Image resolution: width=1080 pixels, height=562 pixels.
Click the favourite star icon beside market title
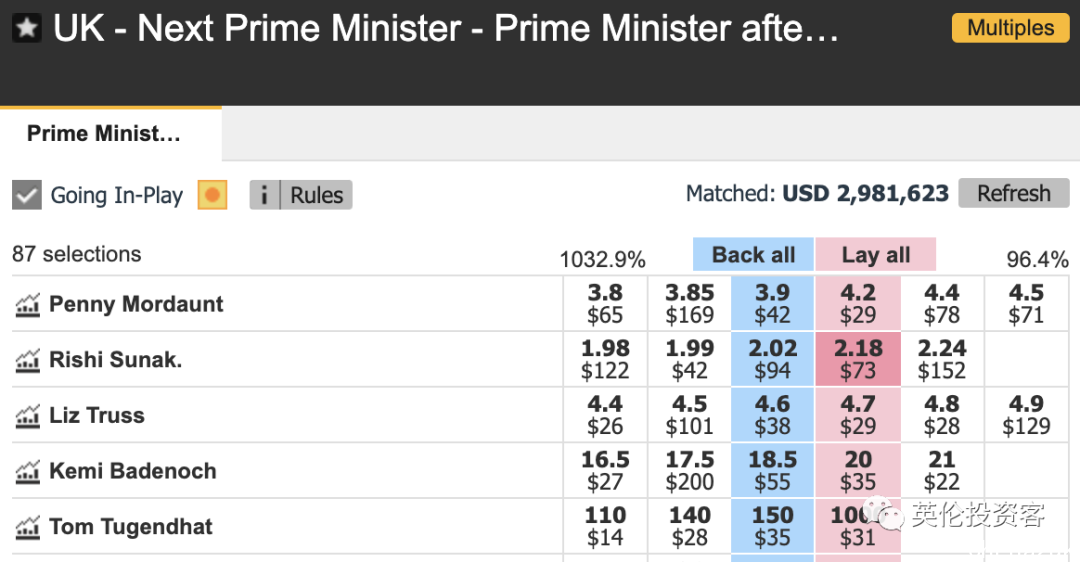pos(27,28)
